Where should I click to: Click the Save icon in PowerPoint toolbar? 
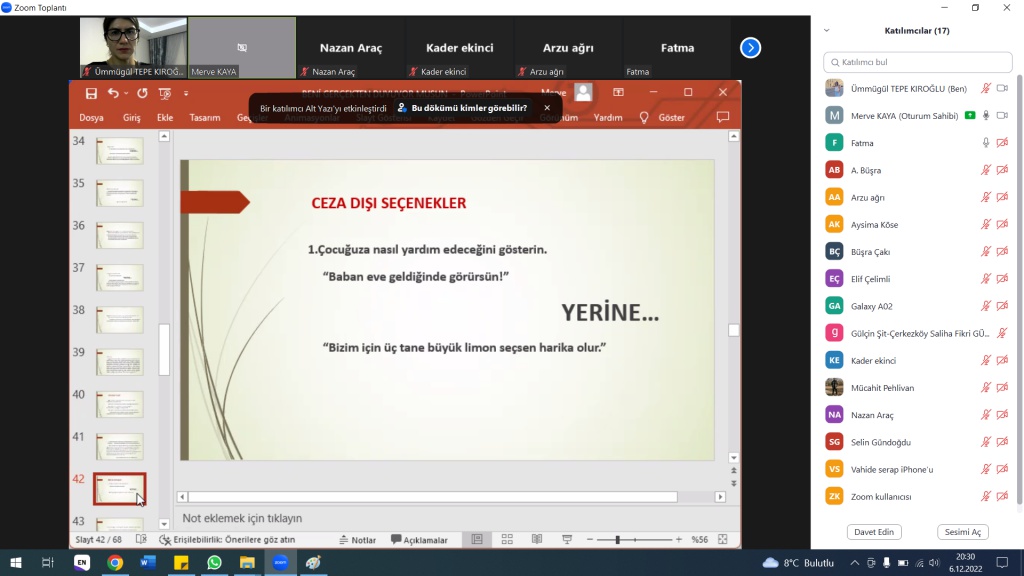[91, 93]
